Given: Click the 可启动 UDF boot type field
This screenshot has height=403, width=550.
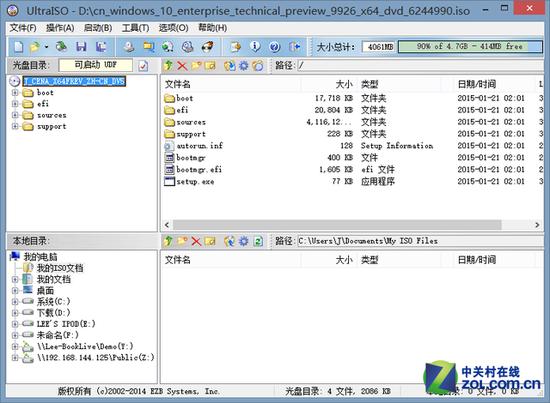Looking at the screenshot, I should pos(96,65).
